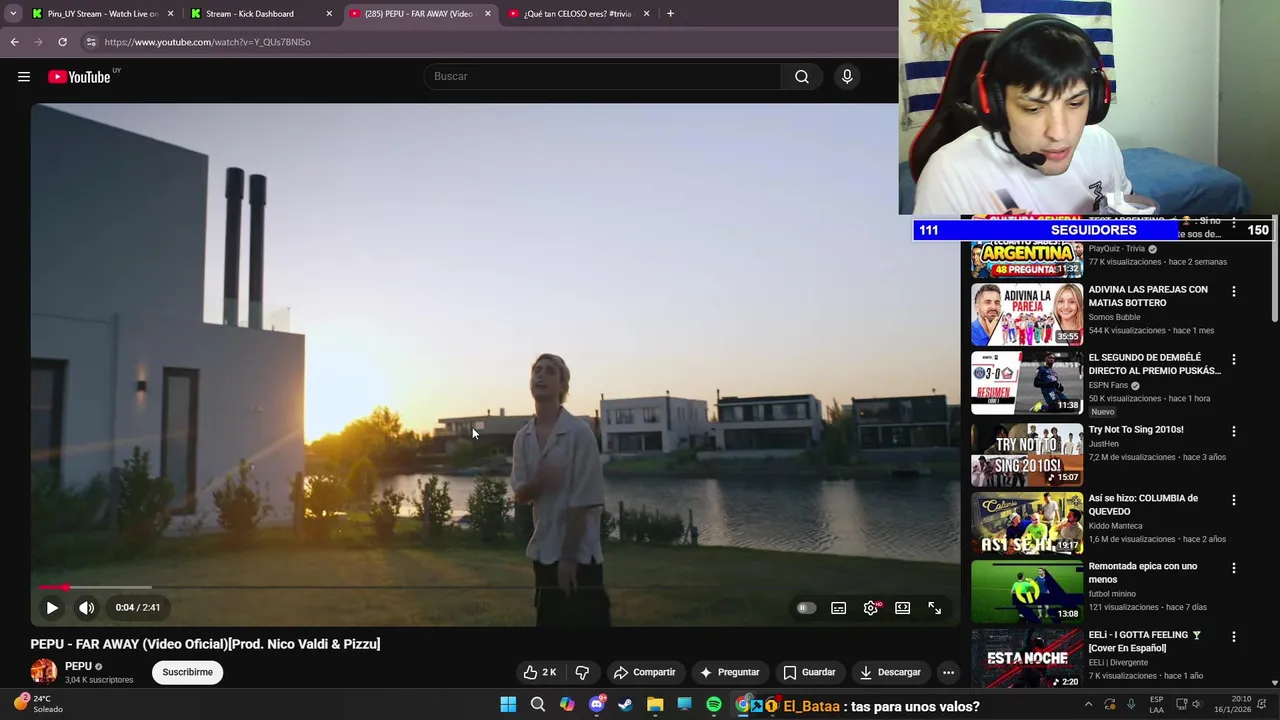Toggle subtitles in the video player
The width and height of the screenshot is (1280, 720).
click(839, 608)
